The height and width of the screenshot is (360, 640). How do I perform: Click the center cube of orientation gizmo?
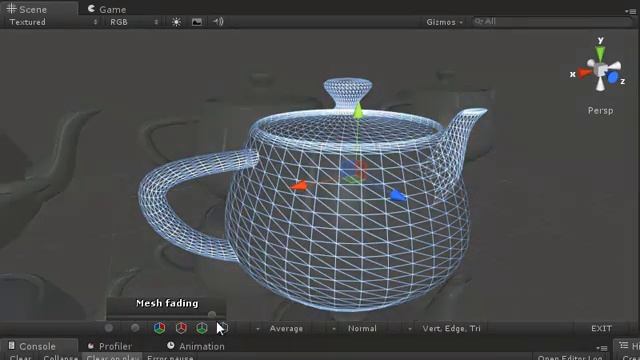(x=600, y=69)
